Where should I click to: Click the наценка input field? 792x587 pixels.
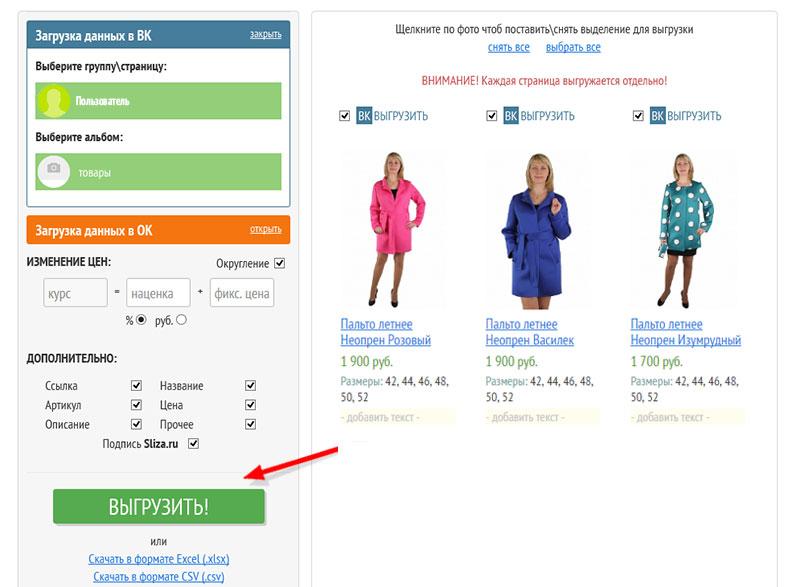click(158, 292)
